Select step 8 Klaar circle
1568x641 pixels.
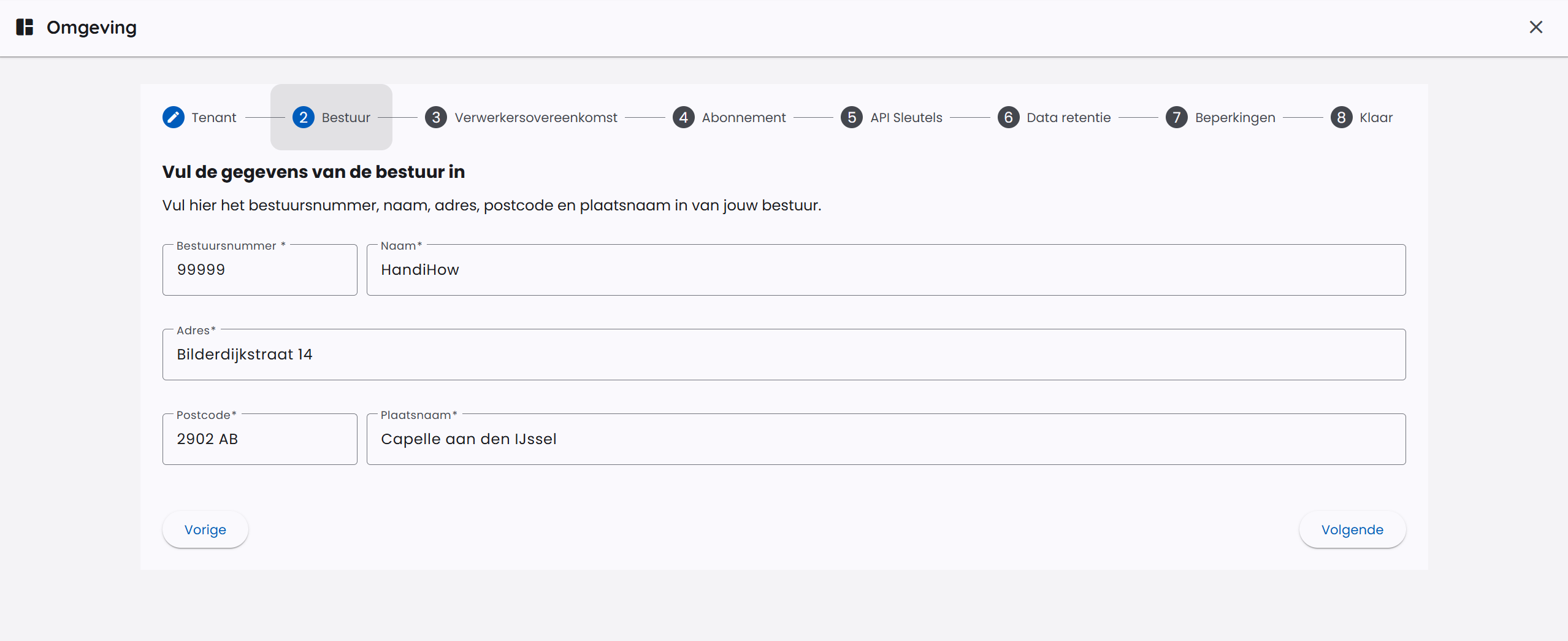point(1341,117)
